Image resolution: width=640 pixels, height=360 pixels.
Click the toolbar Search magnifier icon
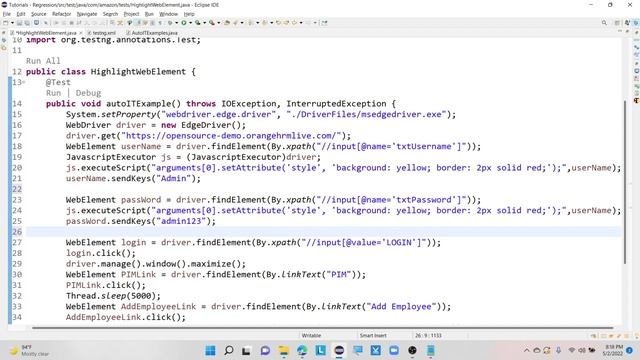click(x=604, y=23)
